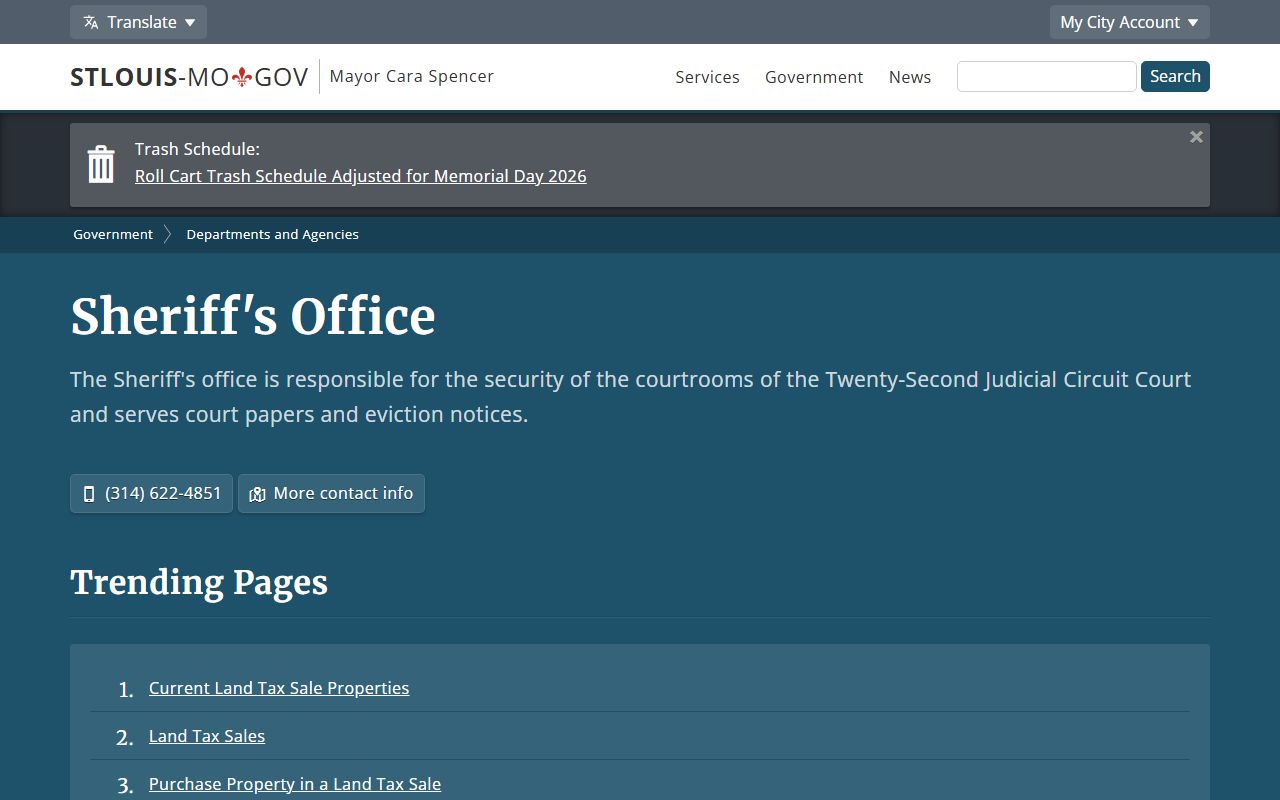1280x800 pixels.
Task: Open Current Land Tax Sale Properties
Action: coord(279,688)
